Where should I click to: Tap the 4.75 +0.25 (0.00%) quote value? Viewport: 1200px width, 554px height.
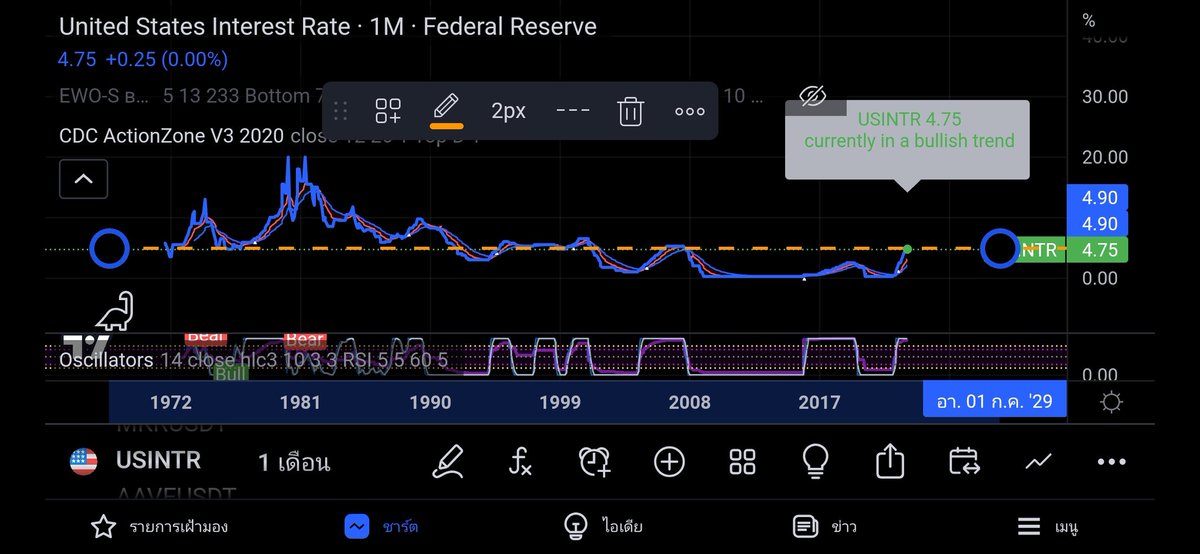tap(142, 59)
